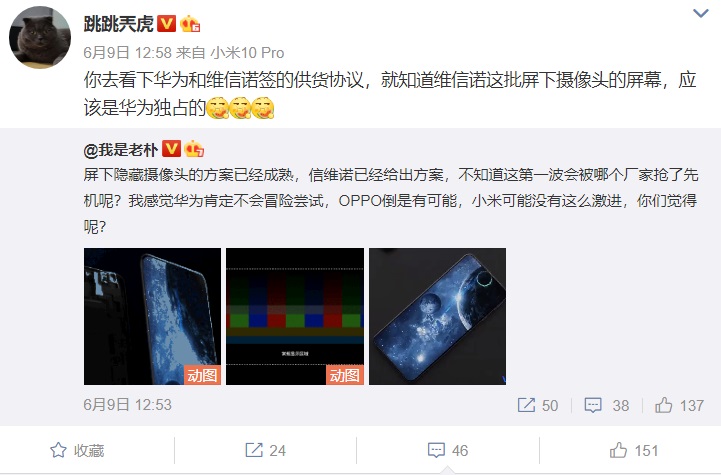This screenshot has height=475, width=721.
Task: Click the membership crown icon beside 跳跳天虎
Action: click(190, 23)
